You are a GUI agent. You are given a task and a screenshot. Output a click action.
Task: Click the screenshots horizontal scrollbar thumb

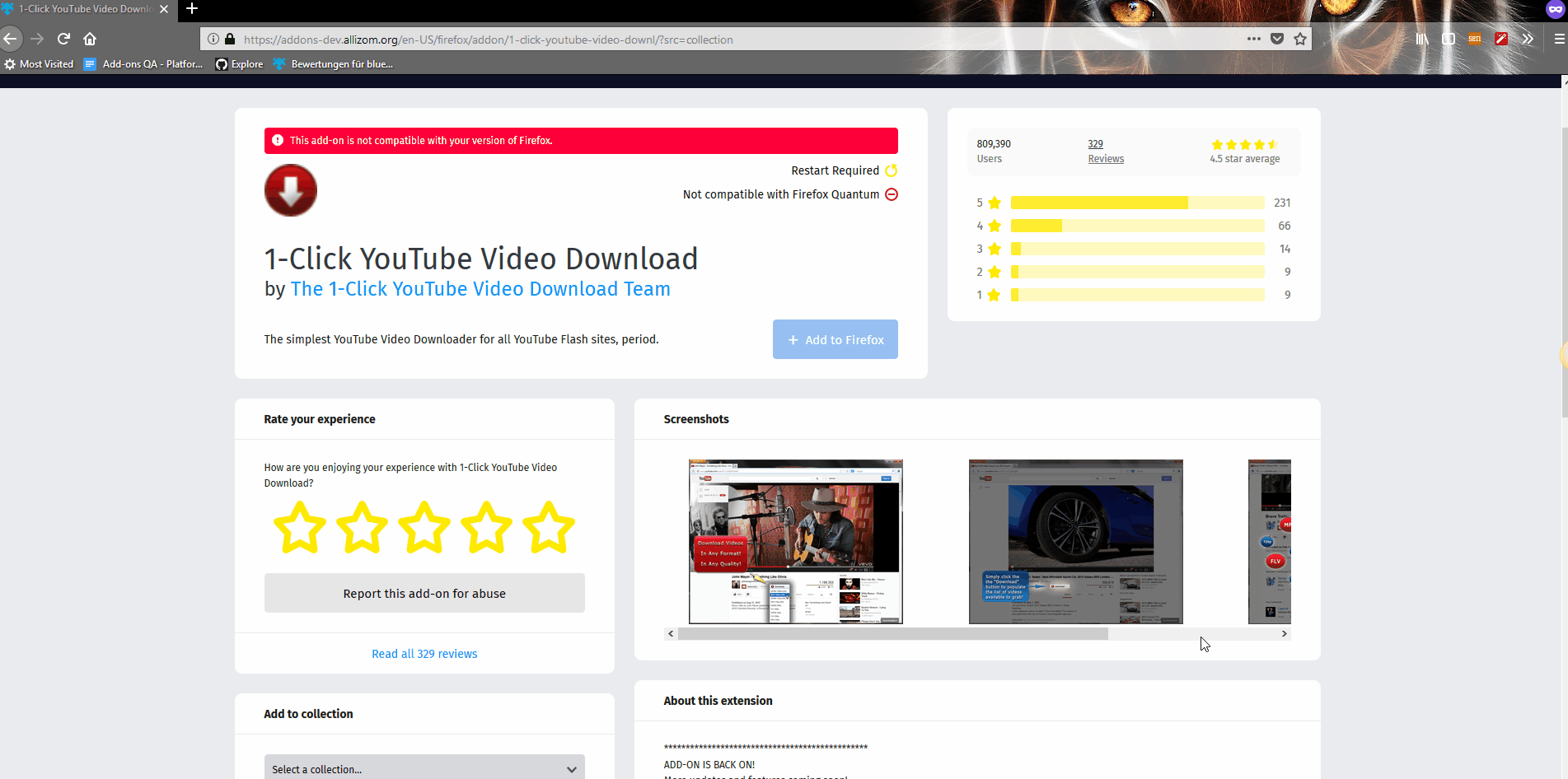[893, 633]
